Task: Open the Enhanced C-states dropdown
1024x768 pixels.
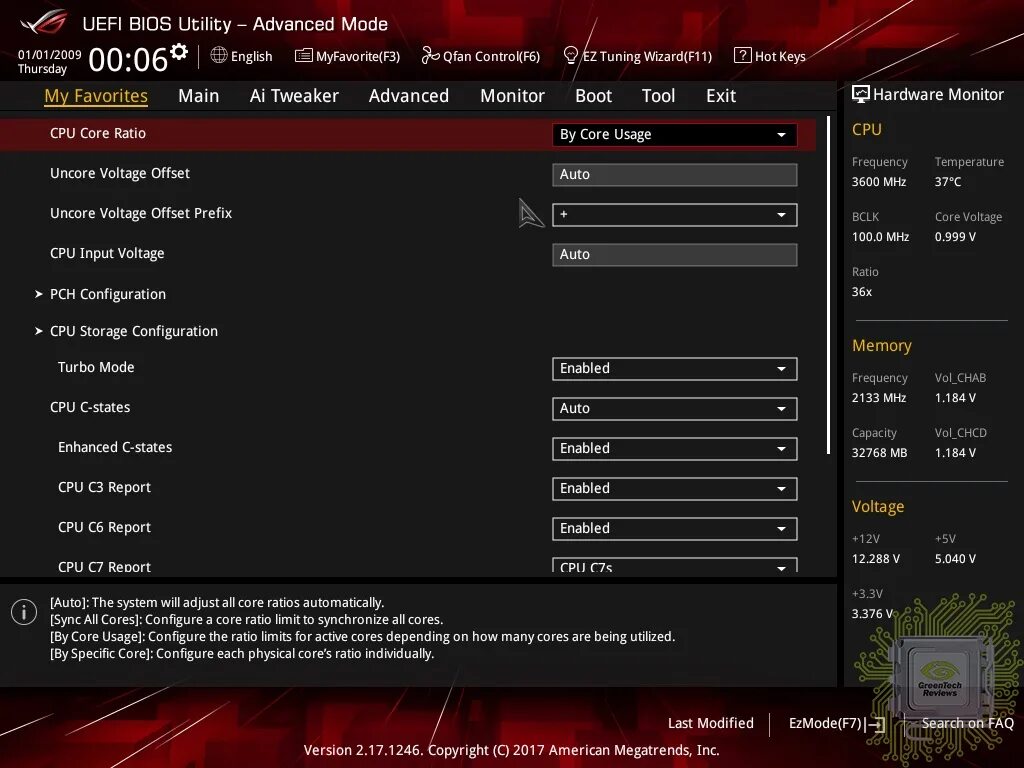Action: click(x=675, y=449)
